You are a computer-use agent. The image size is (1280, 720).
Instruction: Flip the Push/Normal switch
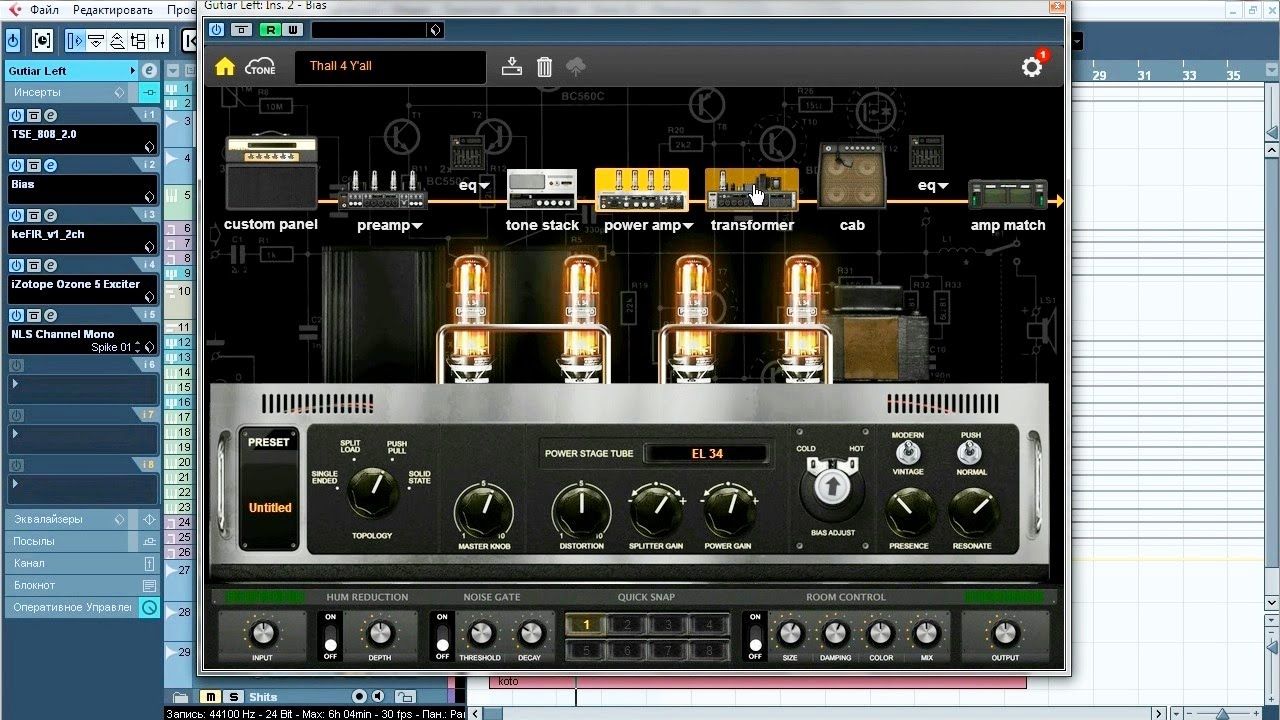click(970, 453)
